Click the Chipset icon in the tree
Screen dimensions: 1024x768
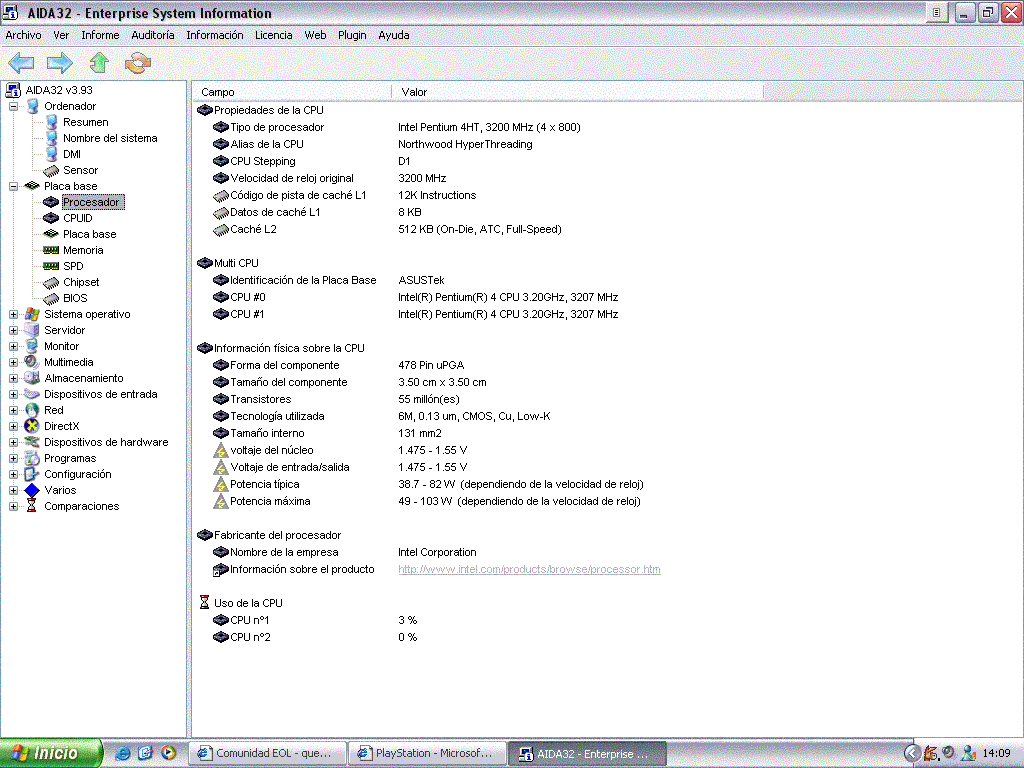click(51, 282)
